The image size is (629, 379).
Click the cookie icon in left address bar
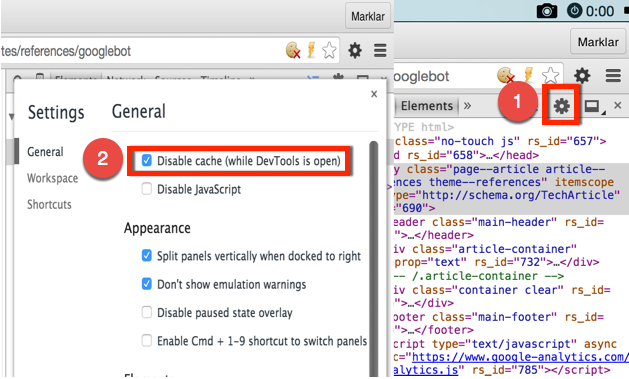(x=293, y=51)
